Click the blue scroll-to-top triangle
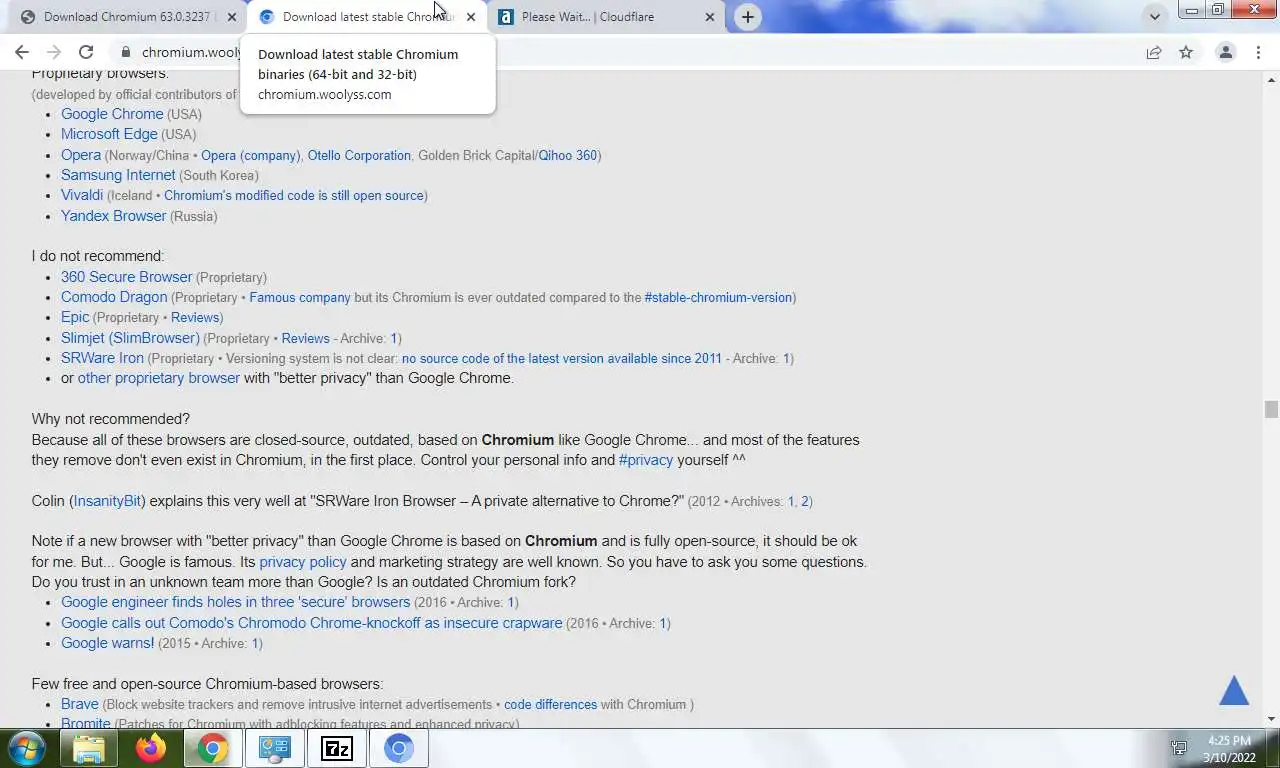 tap(1234, 690)
